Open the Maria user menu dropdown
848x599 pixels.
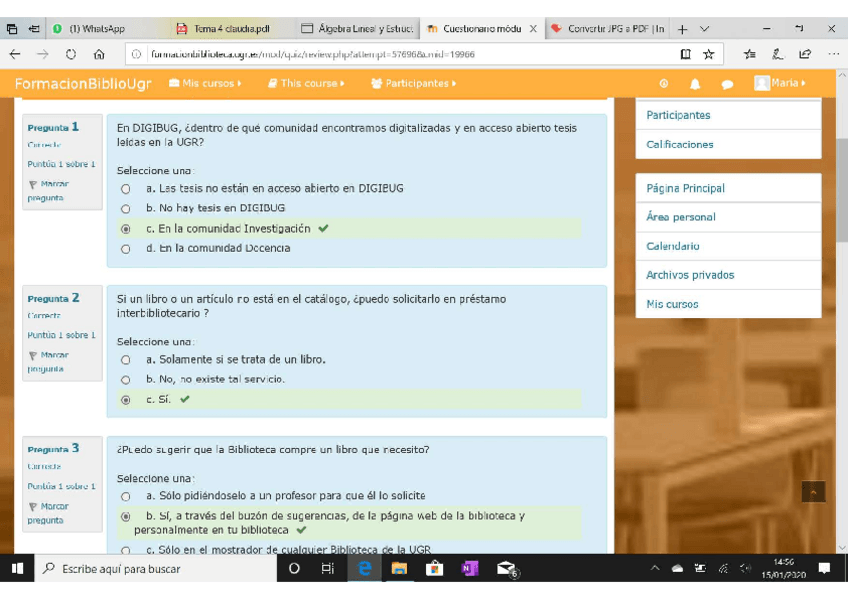pyautogui.click(x=780, y=83)
